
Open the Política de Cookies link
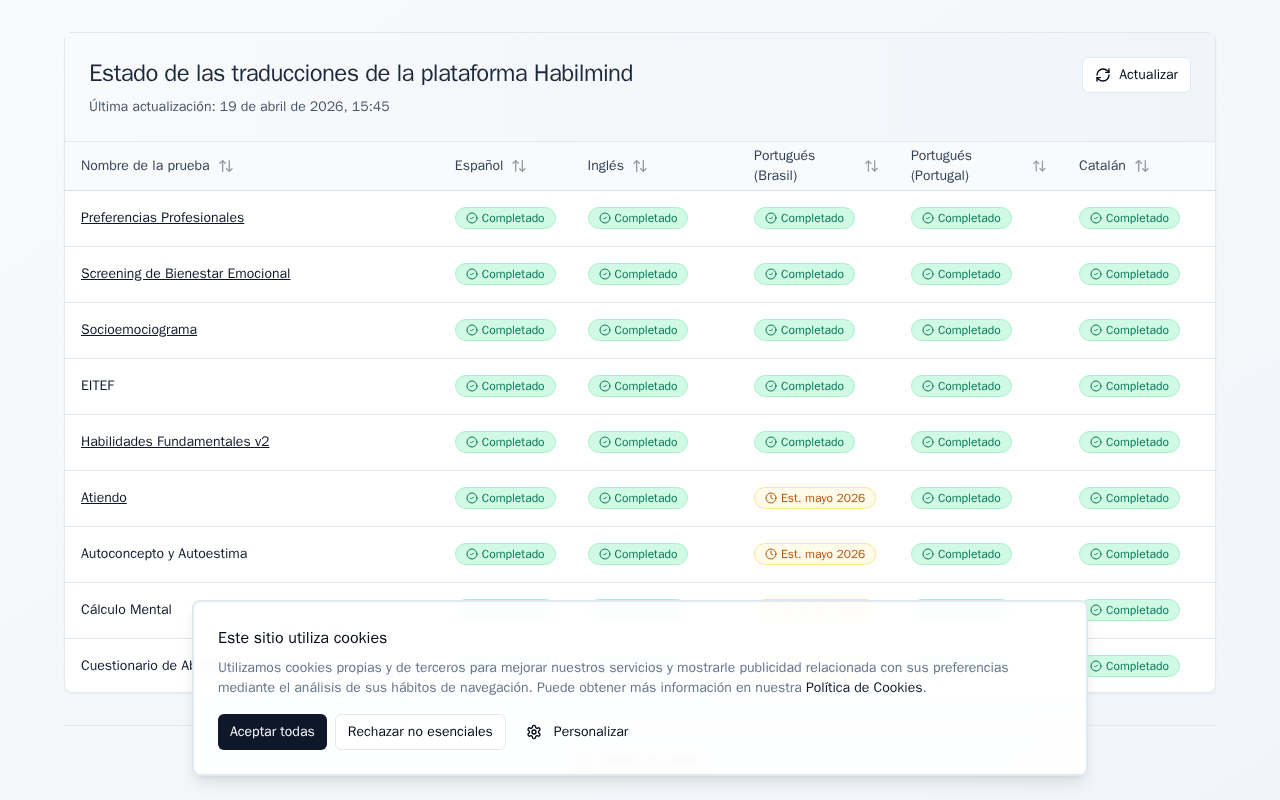(x=864, y=687)
